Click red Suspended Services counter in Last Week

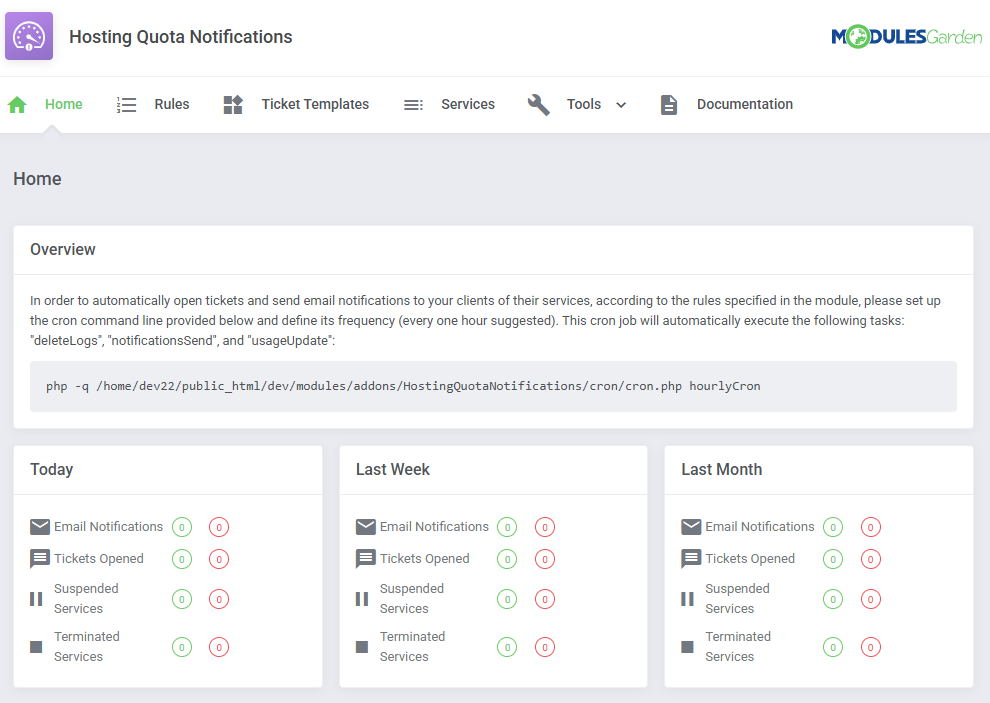pyautogui.click(x=545, y=599)
